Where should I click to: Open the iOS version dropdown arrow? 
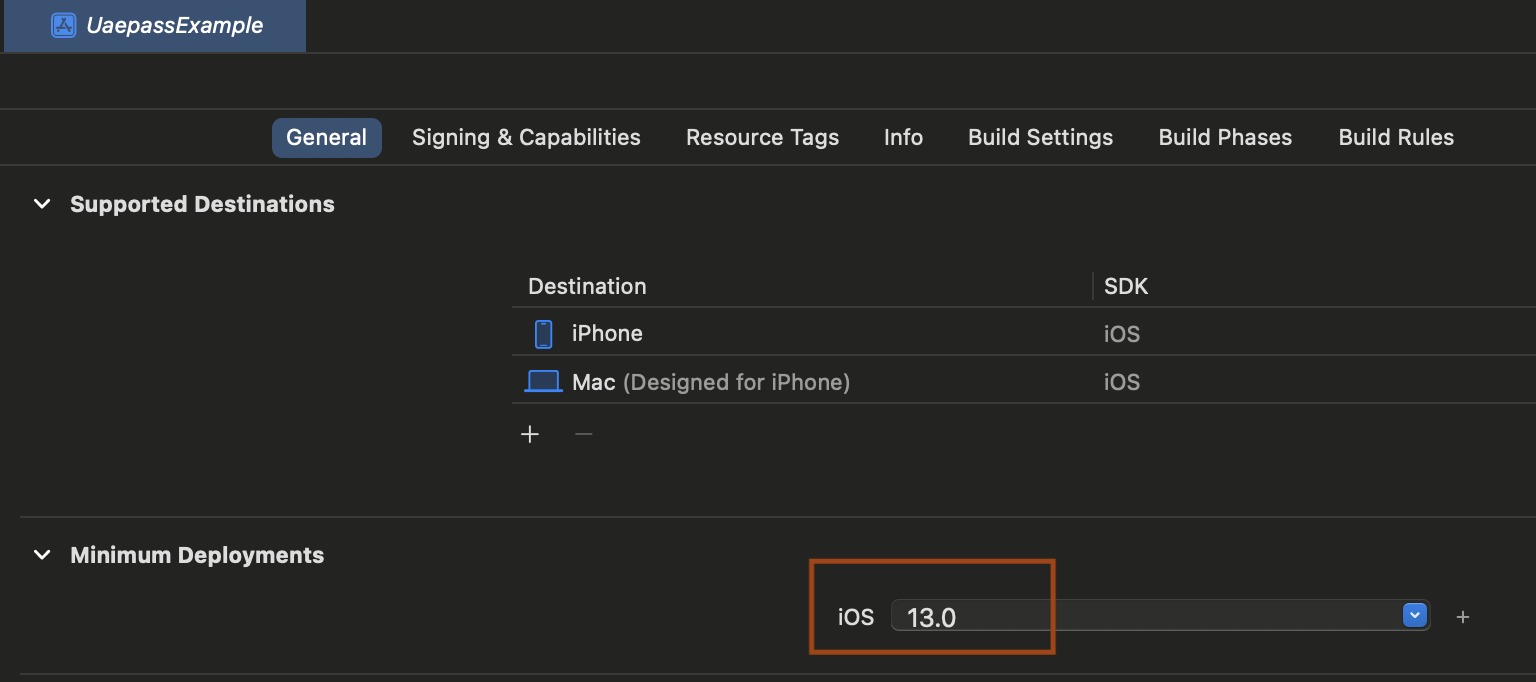click(x=1414, y=616)
